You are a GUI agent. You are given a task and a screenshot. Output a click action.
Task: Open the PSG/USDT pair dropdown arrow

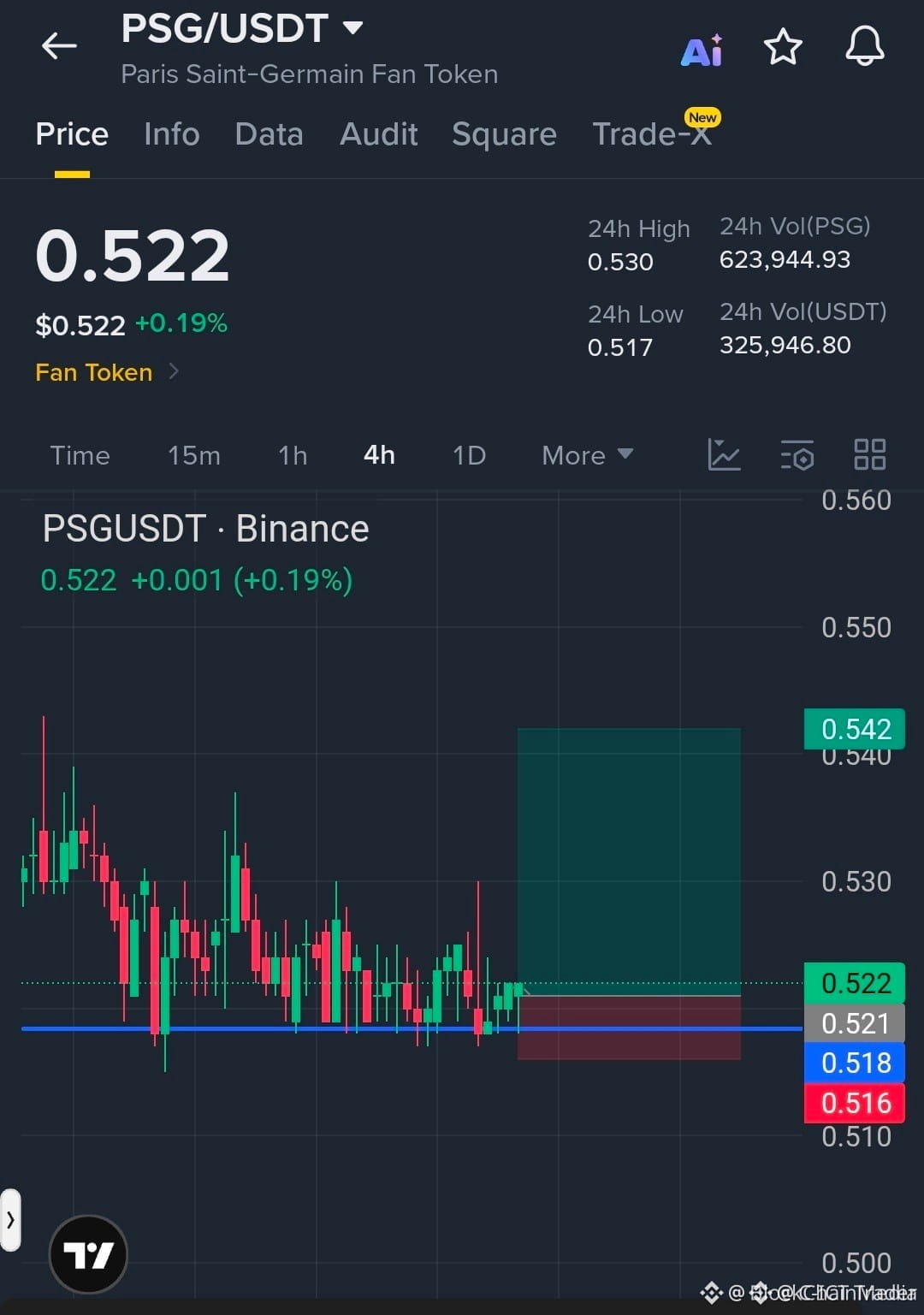tap(352, 27)
